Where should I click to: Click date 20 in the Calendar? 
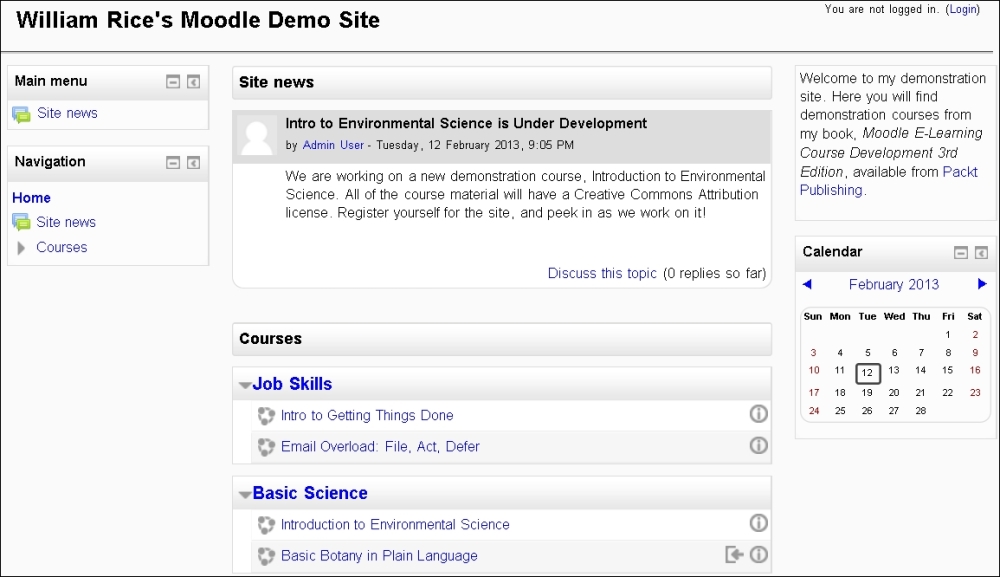point(893,393)
